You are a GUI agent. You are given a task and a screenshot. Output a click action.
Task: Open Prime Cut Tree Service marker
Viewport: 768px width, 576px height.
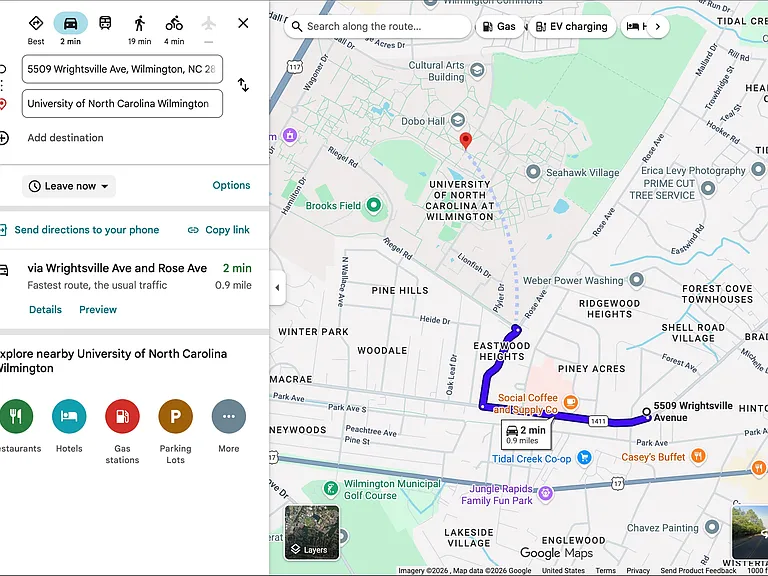coord(708,189)
